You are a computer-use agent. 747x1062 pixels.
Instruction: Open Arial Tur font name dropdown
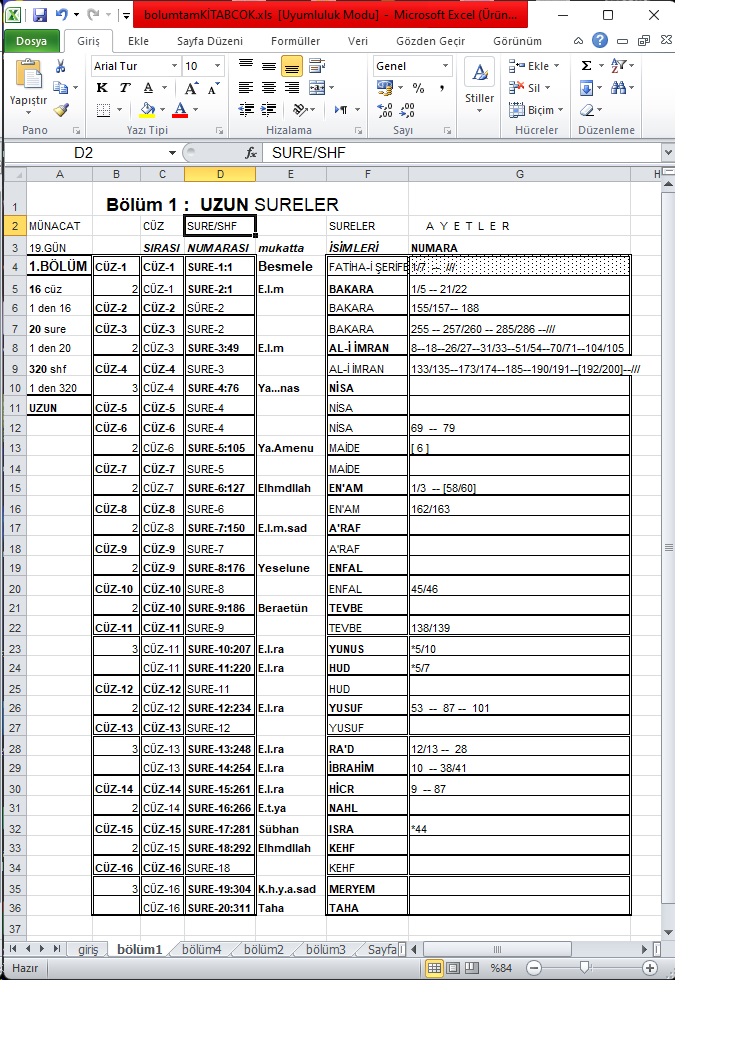coord(175,66)
